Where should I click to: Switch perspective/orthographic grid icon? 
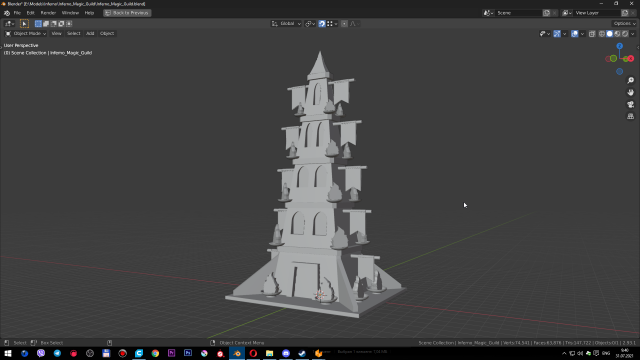[x=631, y=116]
